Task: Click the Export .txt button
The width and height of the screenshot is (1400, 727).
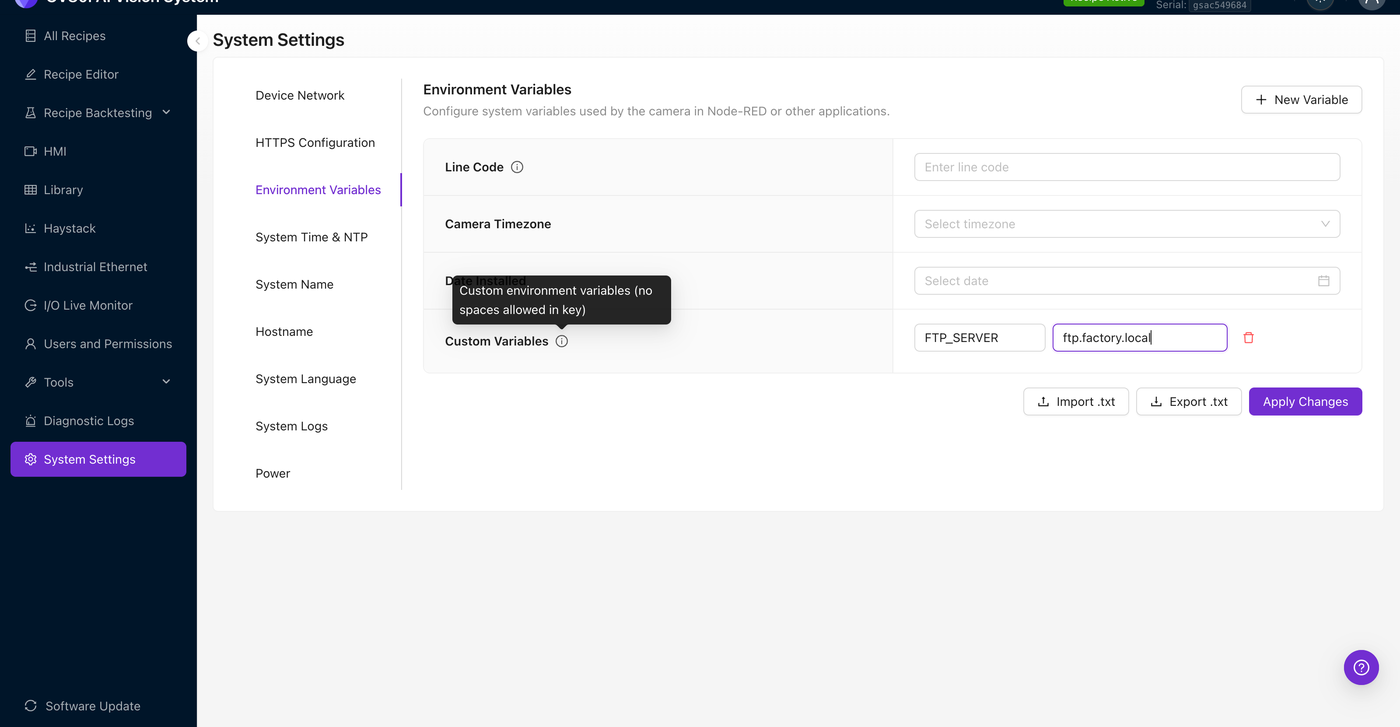Action: [x=1189, y=402]
